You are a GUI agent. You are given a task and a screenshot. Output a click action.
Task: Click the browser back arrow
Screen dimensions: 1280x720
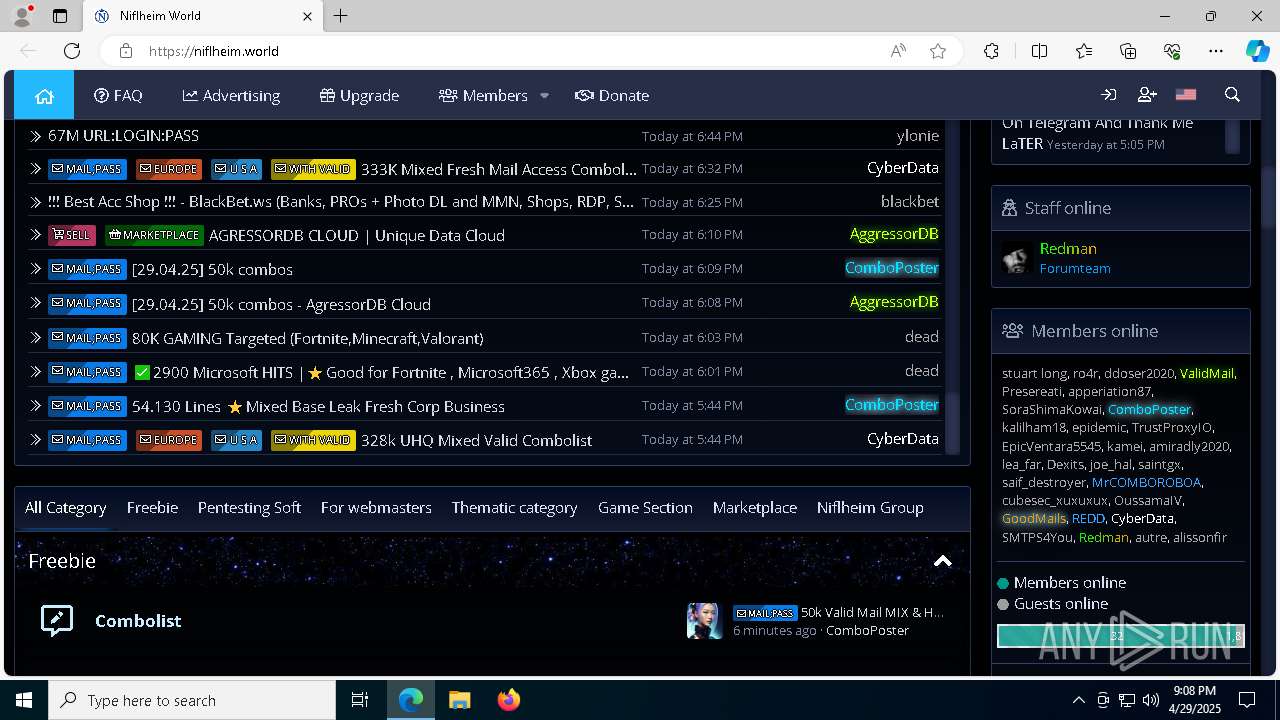28,51
